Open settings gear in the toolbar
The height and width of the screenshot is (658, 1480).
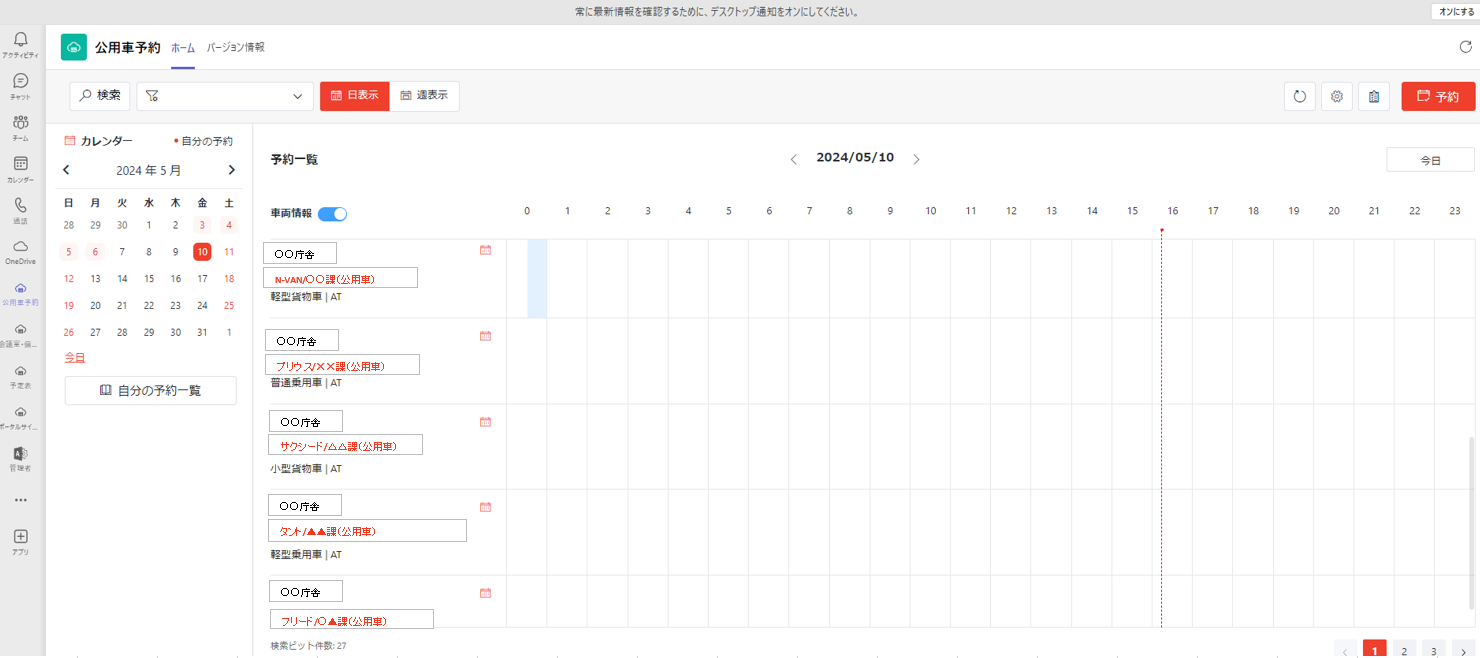[1336, 96]
